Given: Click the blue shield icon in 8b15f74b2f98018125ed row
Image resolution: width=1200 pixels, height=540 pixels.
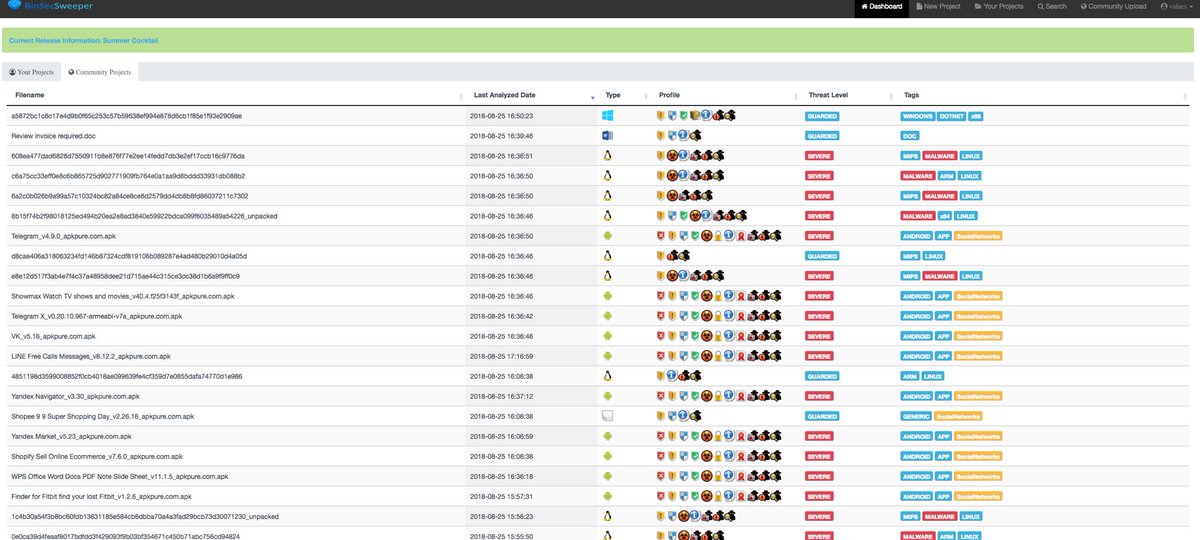Looking at the screenshot, I should click(x=672, y=216).
